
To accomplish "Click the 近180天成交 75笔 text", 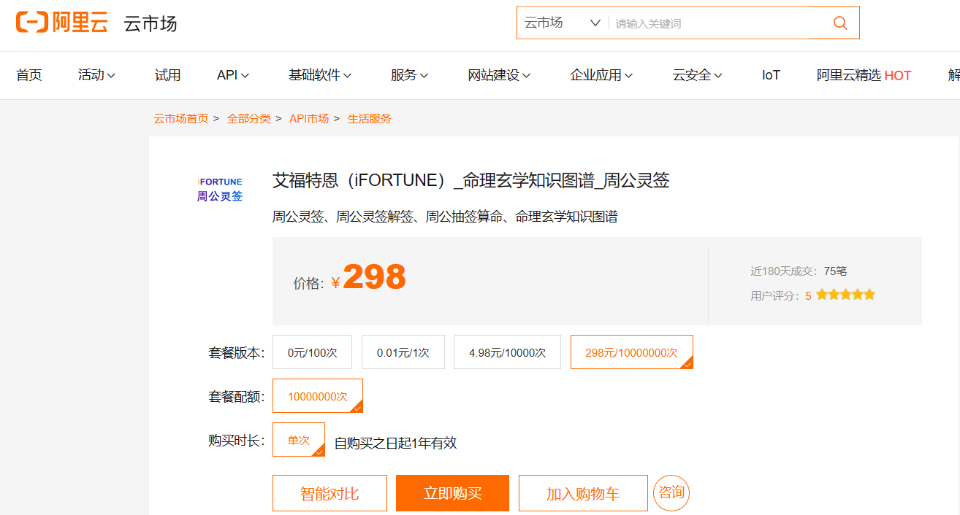I will click(x=798, y=271).
